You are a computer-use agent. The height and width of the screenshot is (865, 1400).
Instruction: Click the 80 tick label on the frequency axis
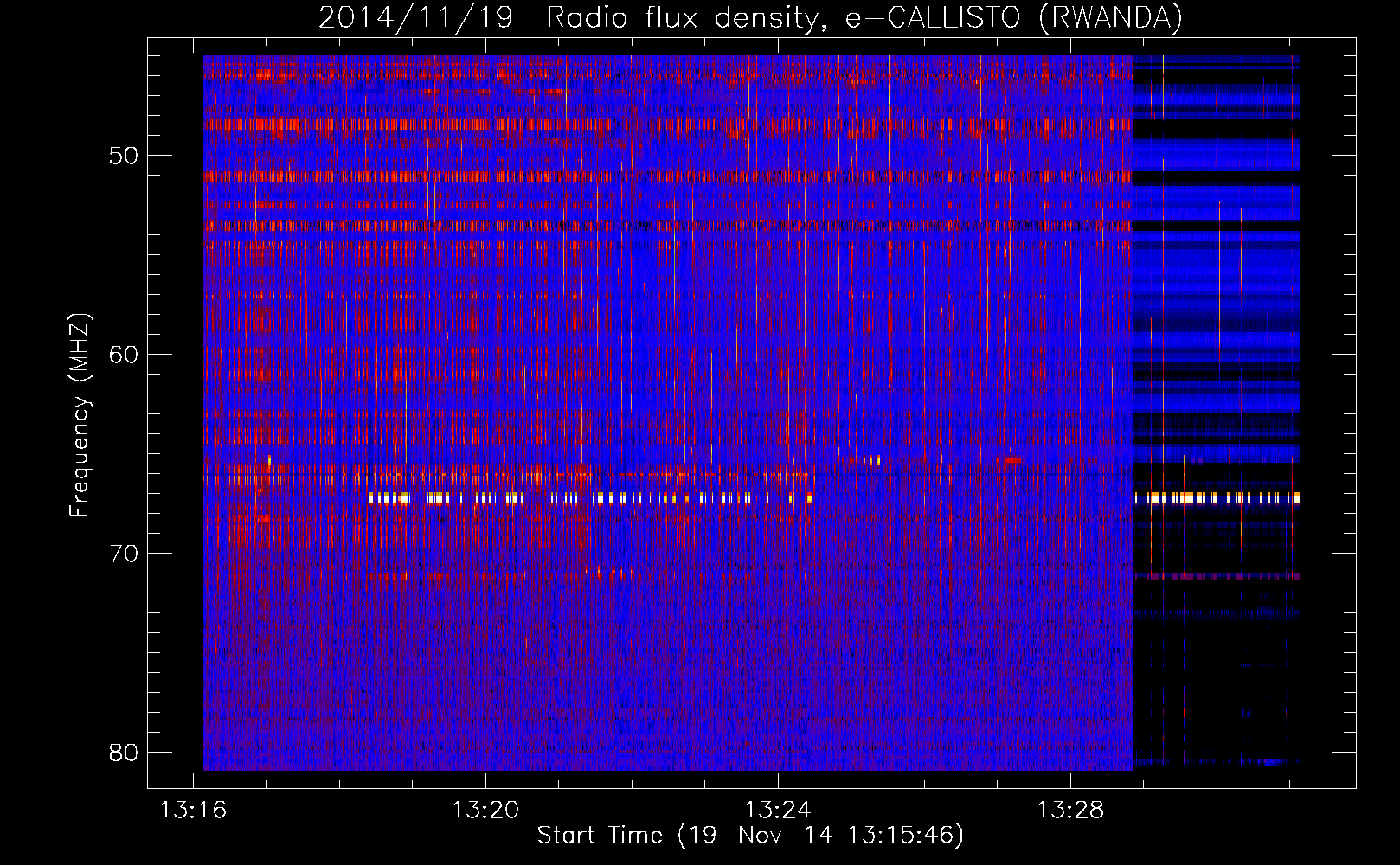coord(124,753)
